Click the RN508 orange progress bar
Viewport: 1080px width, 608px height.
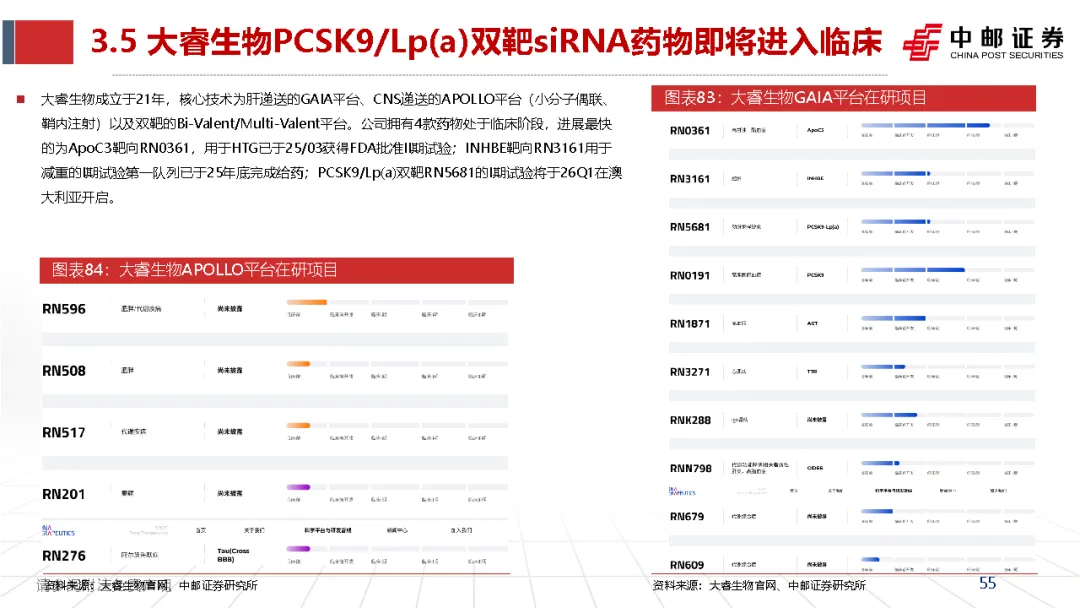[x=298, y=364]
